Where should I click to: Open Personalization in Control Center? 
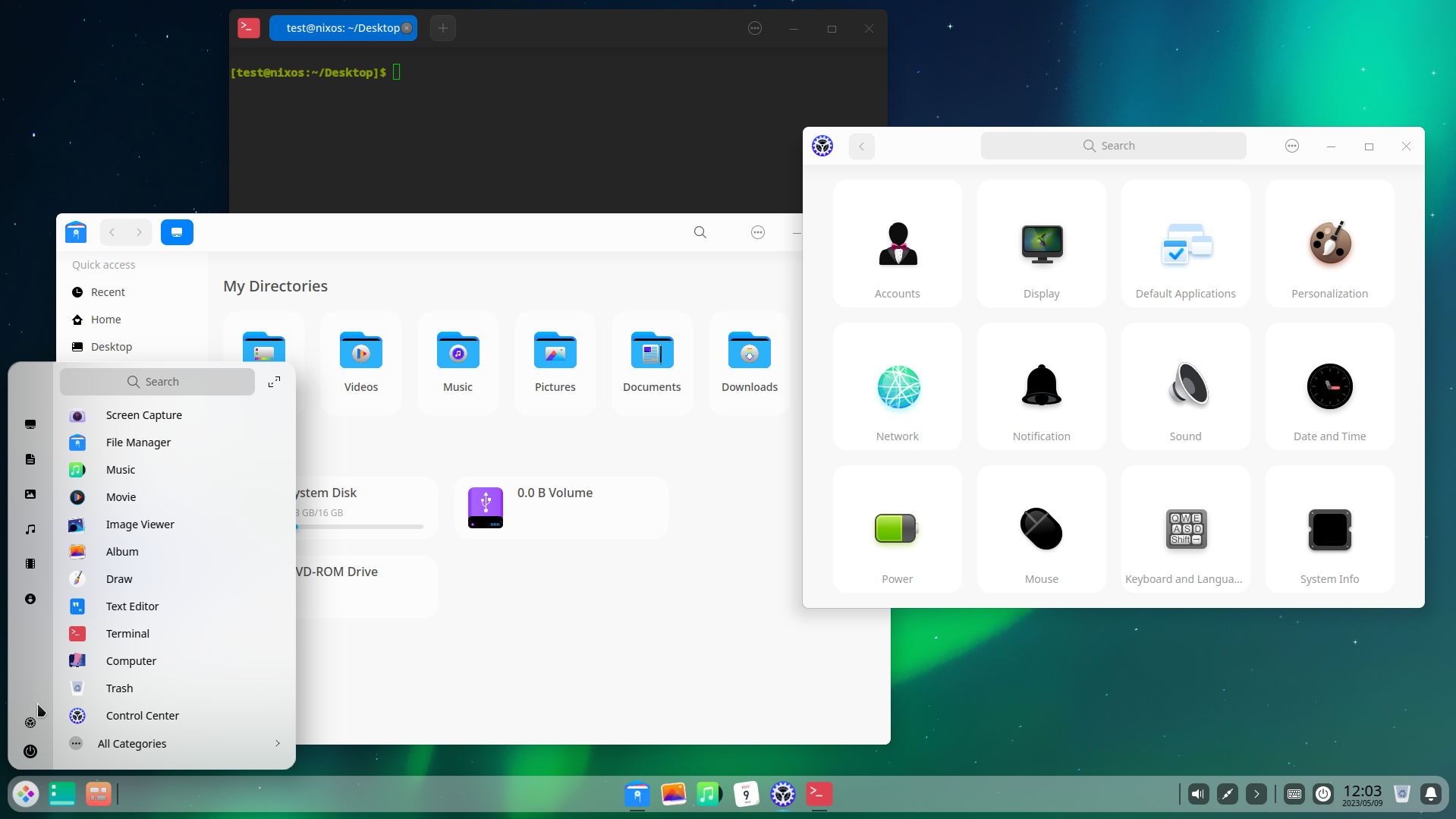(x=1329, y=244)
